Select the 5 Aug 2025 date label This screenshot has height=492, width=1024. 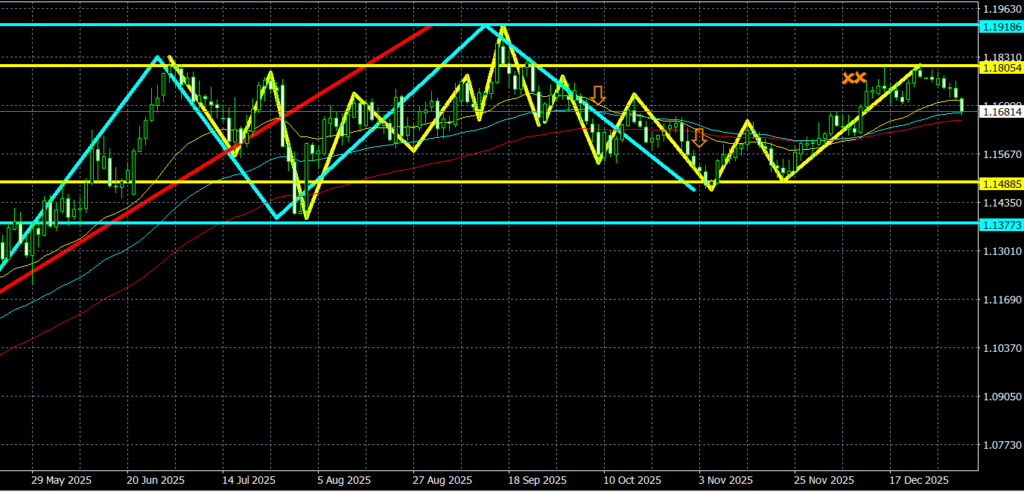346,480
